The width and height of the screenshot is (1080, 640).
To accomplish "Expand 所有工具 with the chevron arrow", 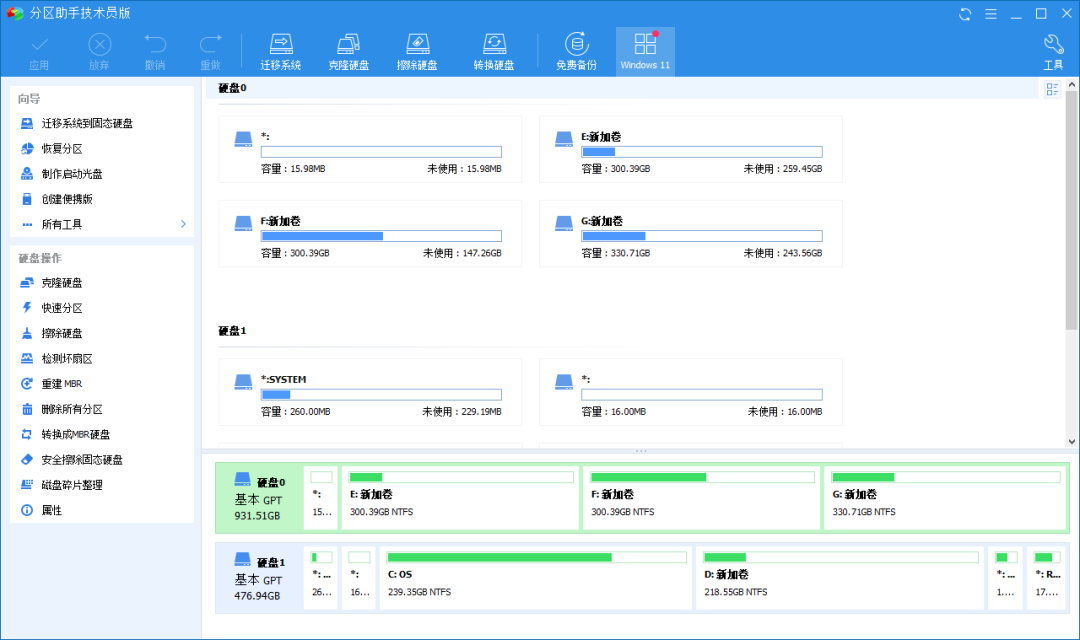I will pyautogui.click(x=183, y=224).
